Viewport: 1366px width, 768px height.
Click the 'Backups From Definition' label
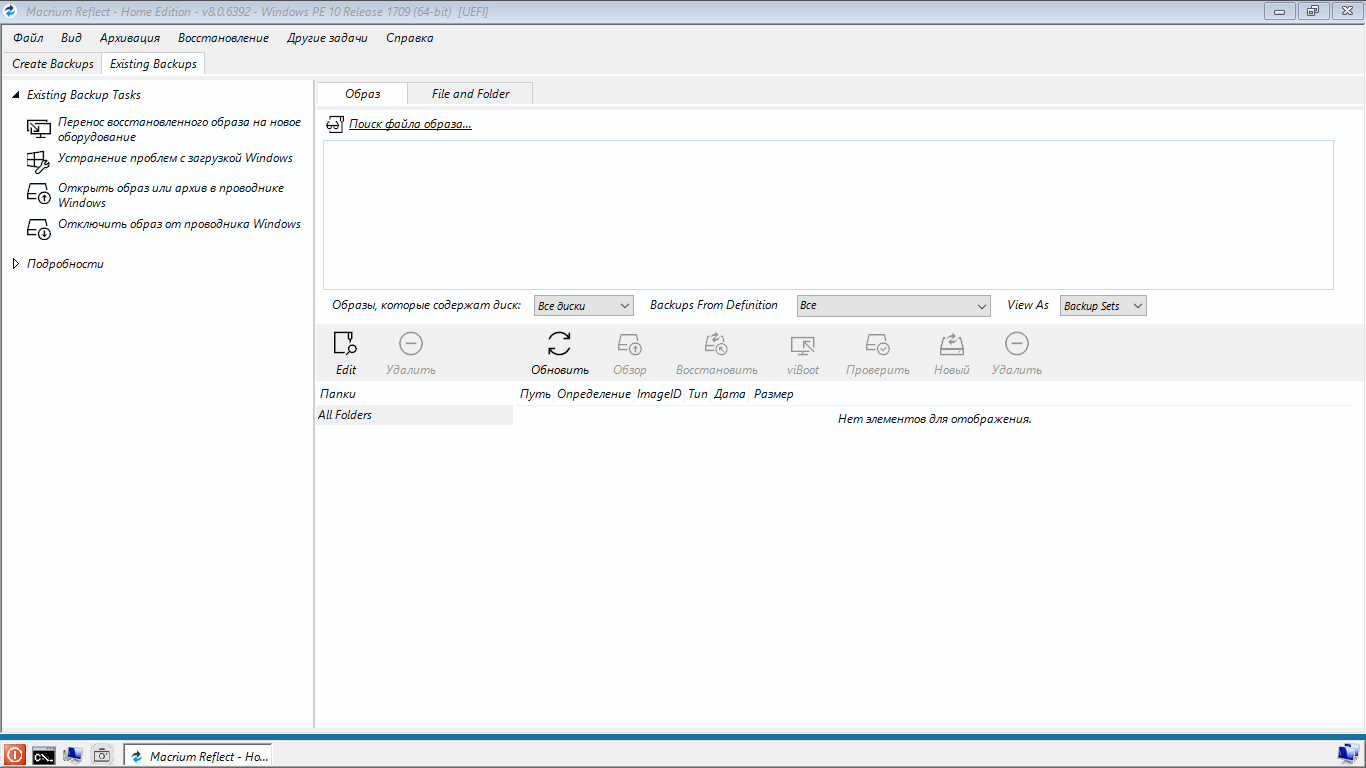[714, 305]
